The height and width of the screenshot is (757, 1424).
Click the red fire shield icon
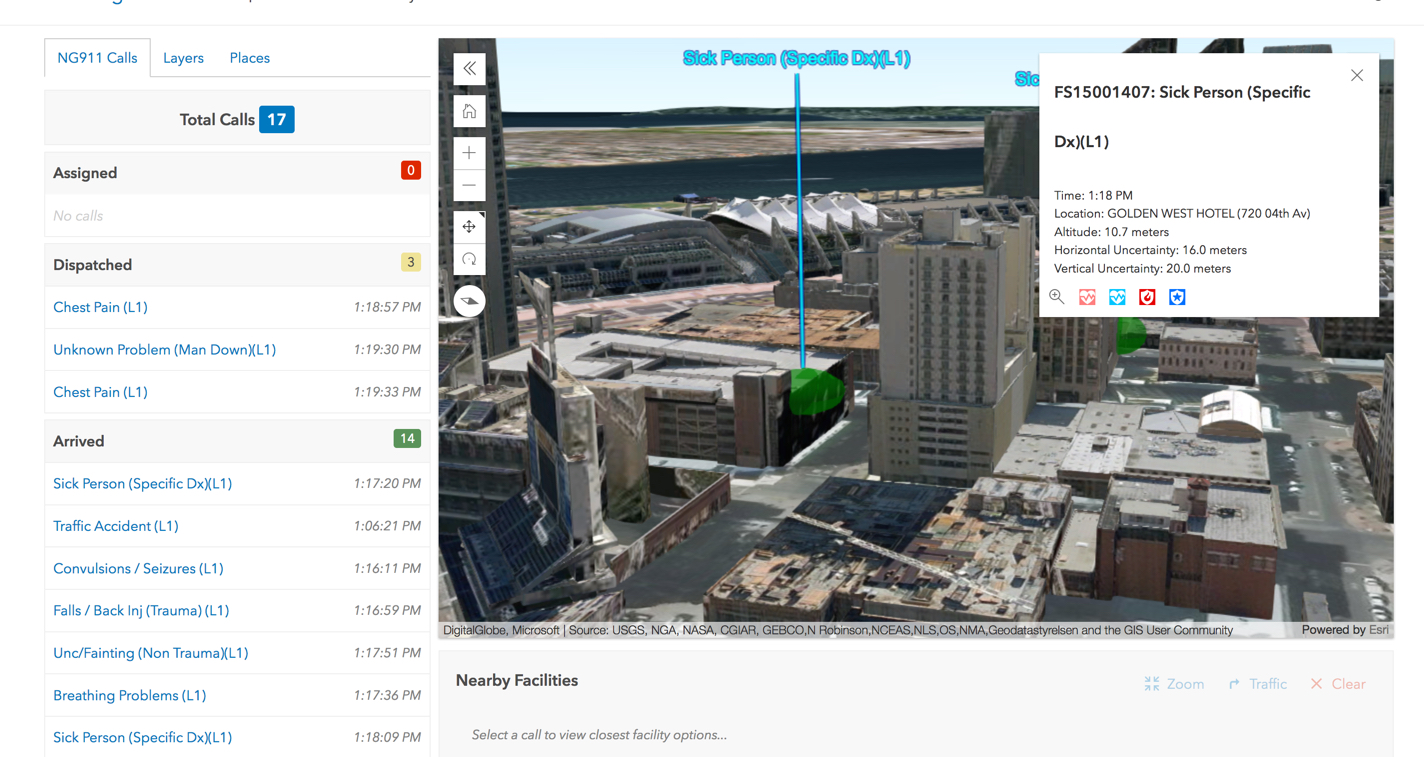pyautogui.click(x=1147, y=297)
